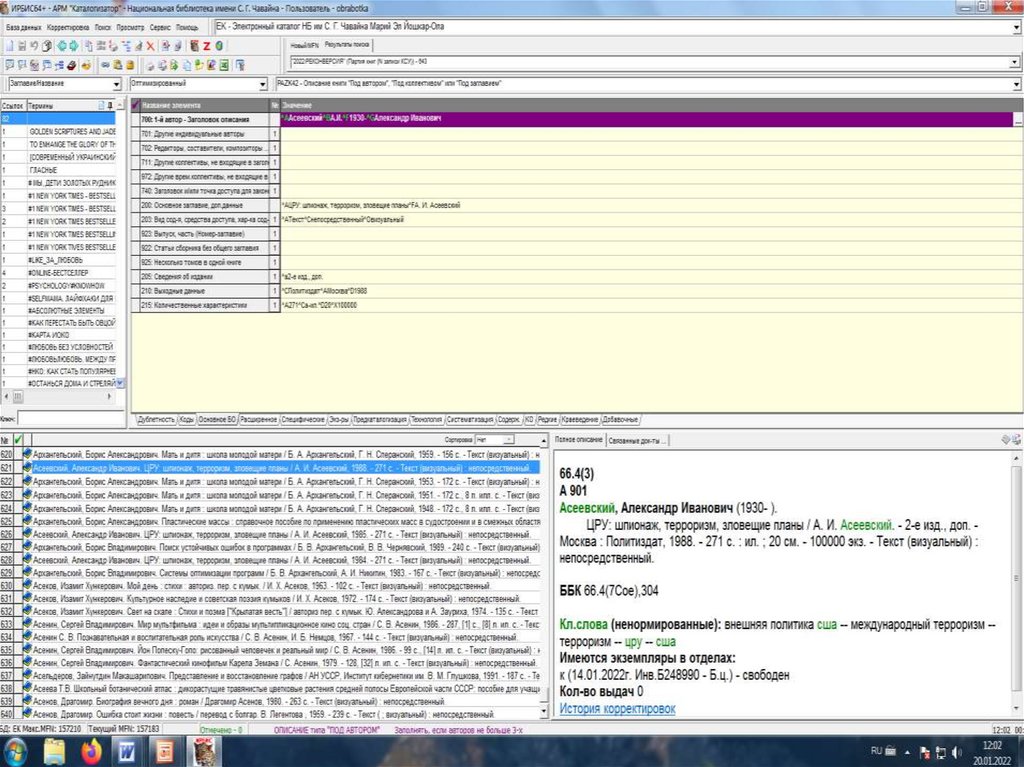
Task: Click the 'Ключ' key input field
Action: point(71,418)
